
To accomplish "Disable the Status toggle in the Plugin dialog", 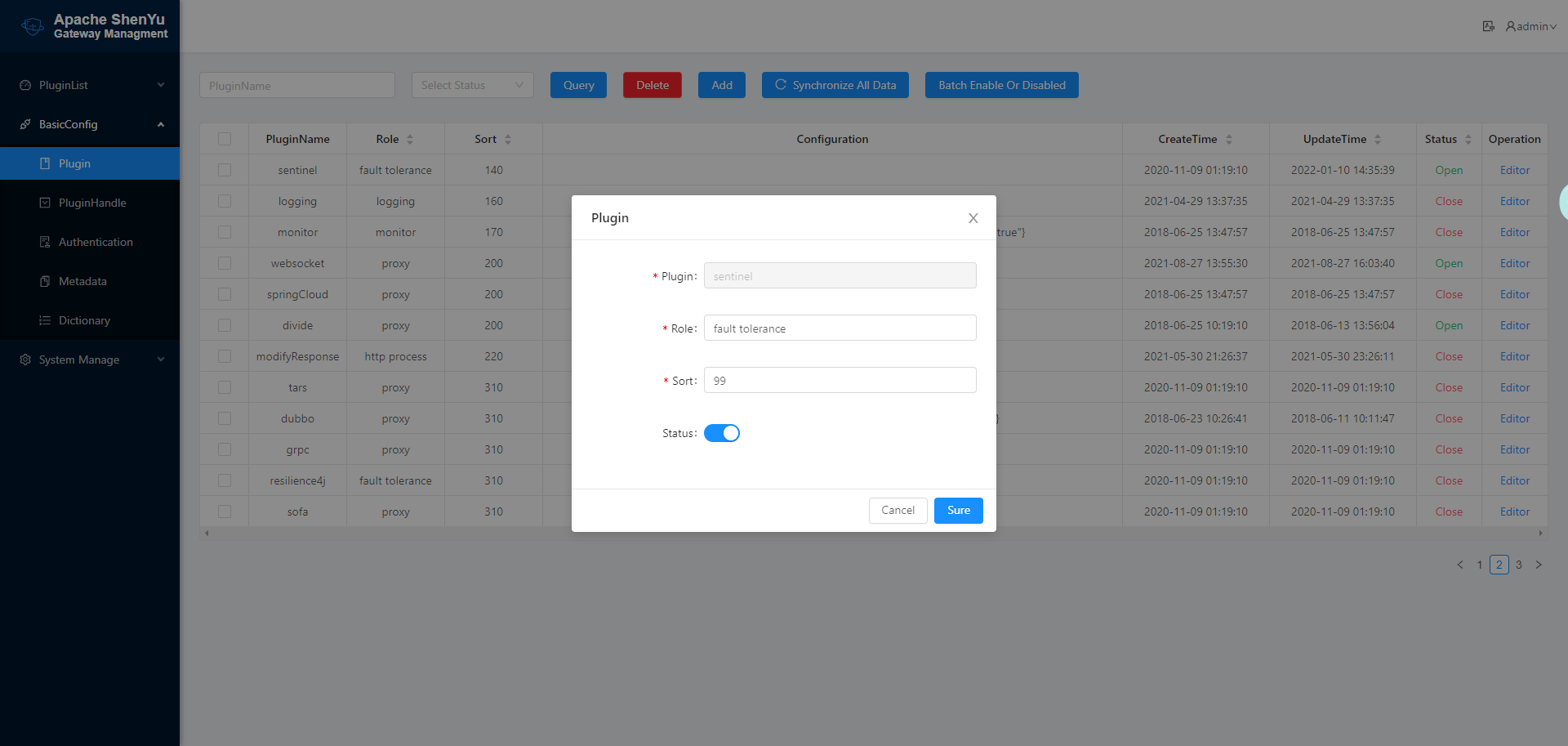I will pos(722,433).
